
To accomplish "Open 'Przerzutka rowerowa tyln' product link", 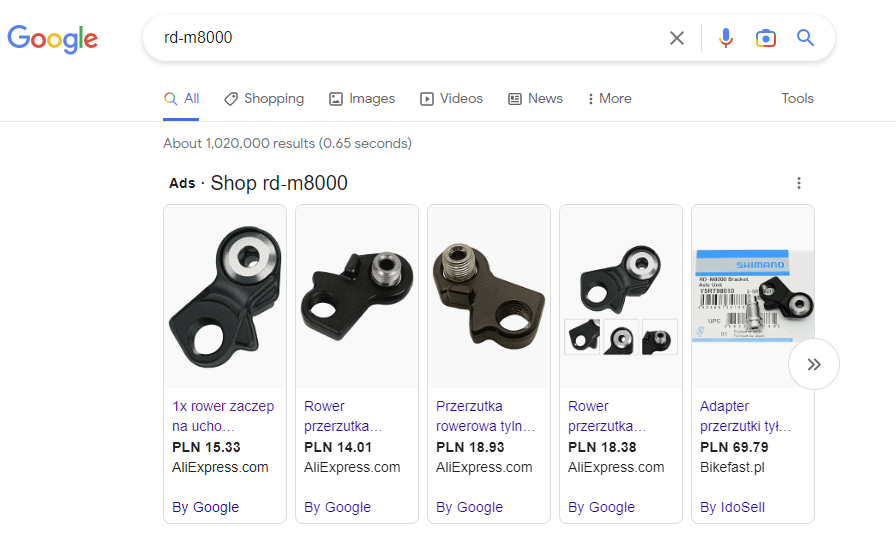I will [x=486, y=416].
